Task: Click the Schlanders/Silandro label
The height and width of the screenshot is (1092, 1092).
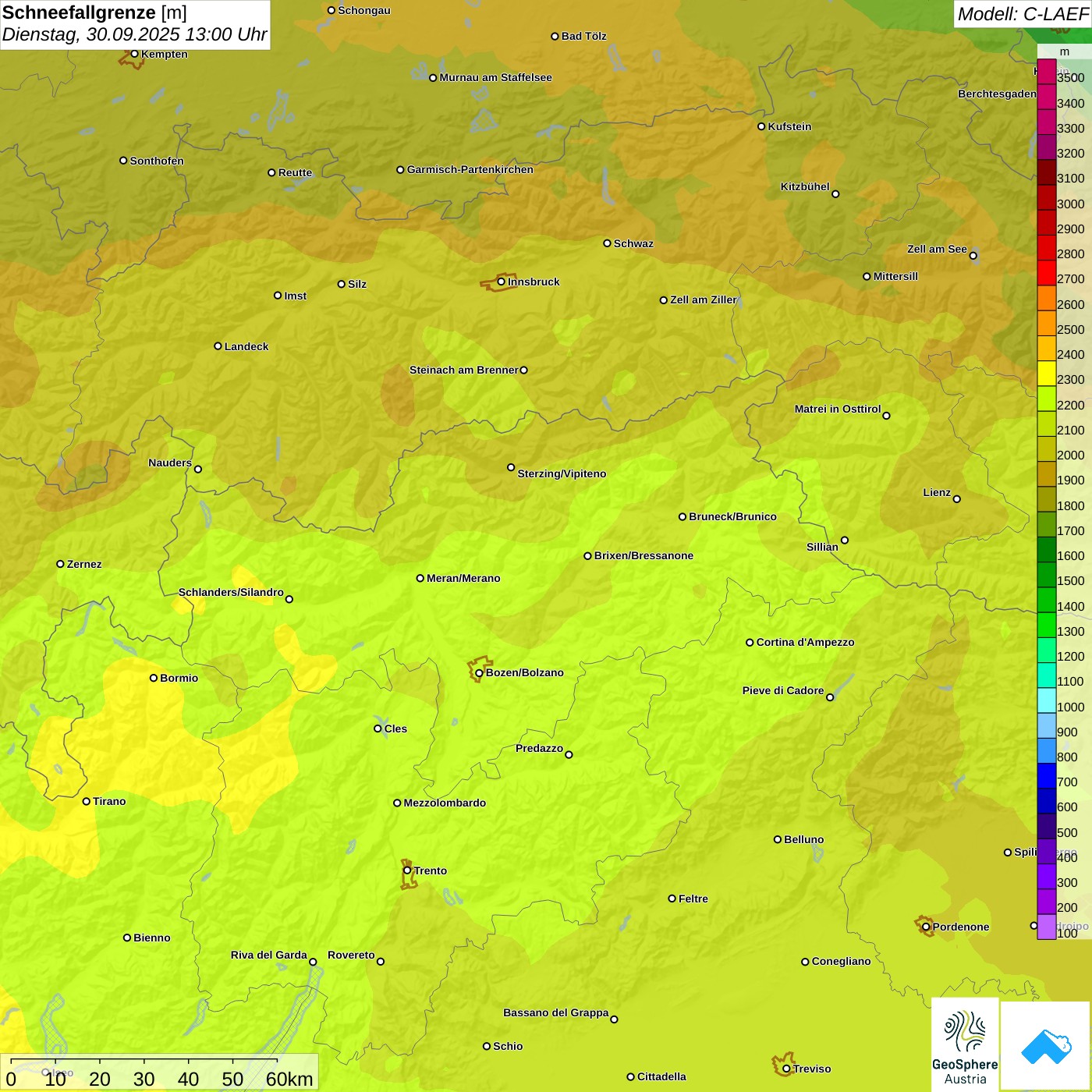Action: coord(231,592)
